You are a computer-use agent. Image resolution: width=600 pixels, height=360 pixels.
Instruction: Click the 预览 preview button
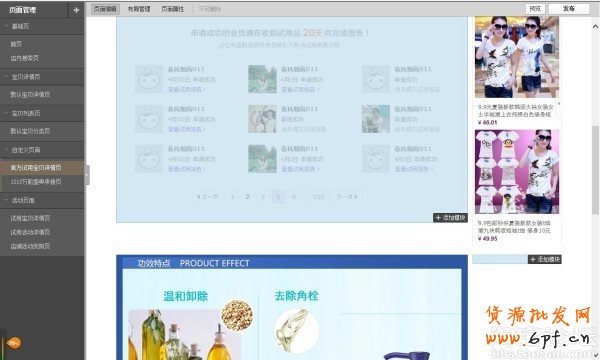535,8
